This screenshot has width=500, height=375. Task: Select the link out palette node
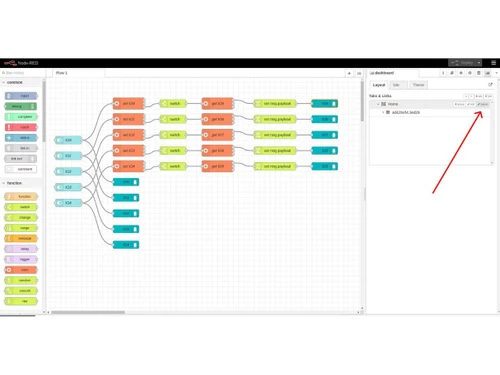[x=21, y=159]
